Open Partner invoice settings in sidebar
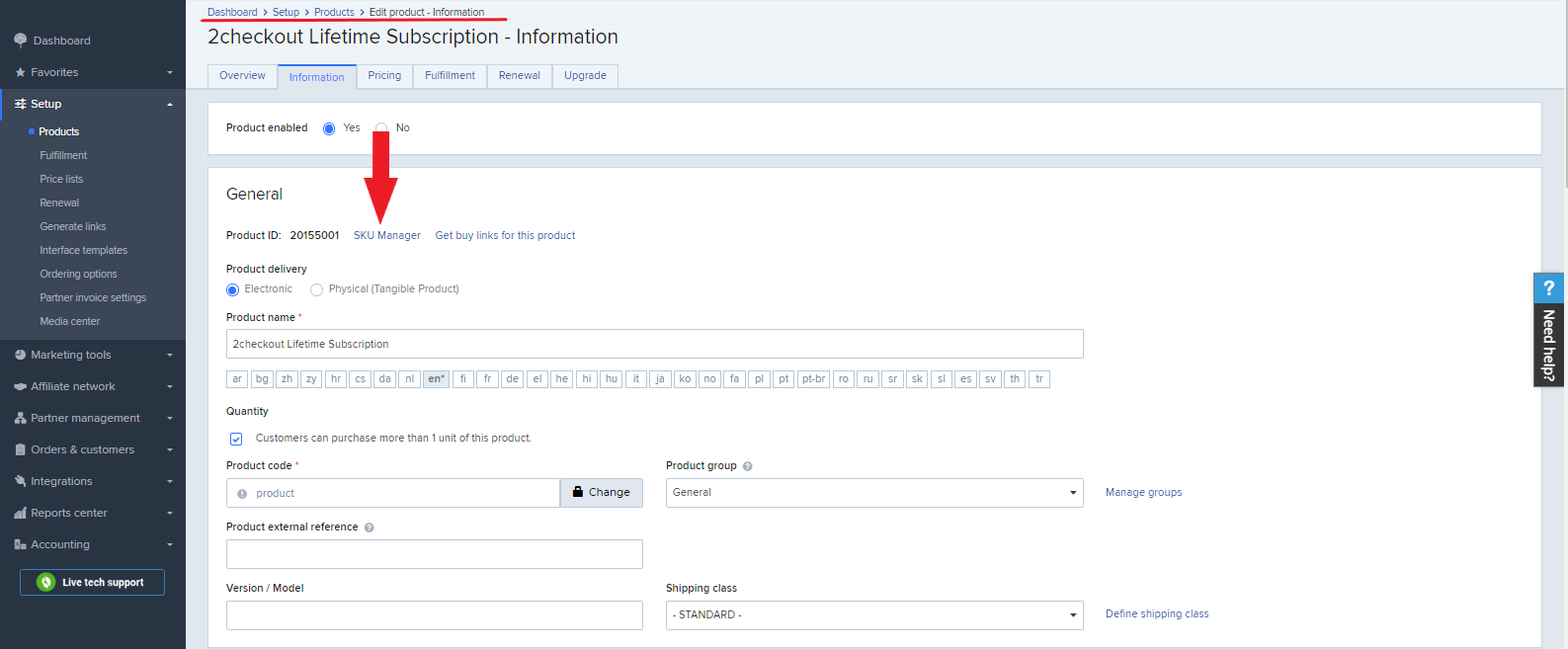Viewport: 1568px width, 649px height. click(93, 298)
